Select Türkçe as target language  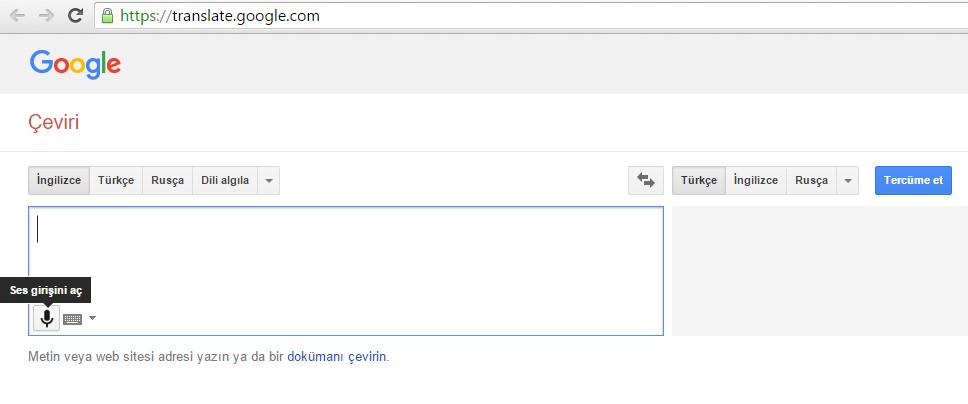point(699,180)
